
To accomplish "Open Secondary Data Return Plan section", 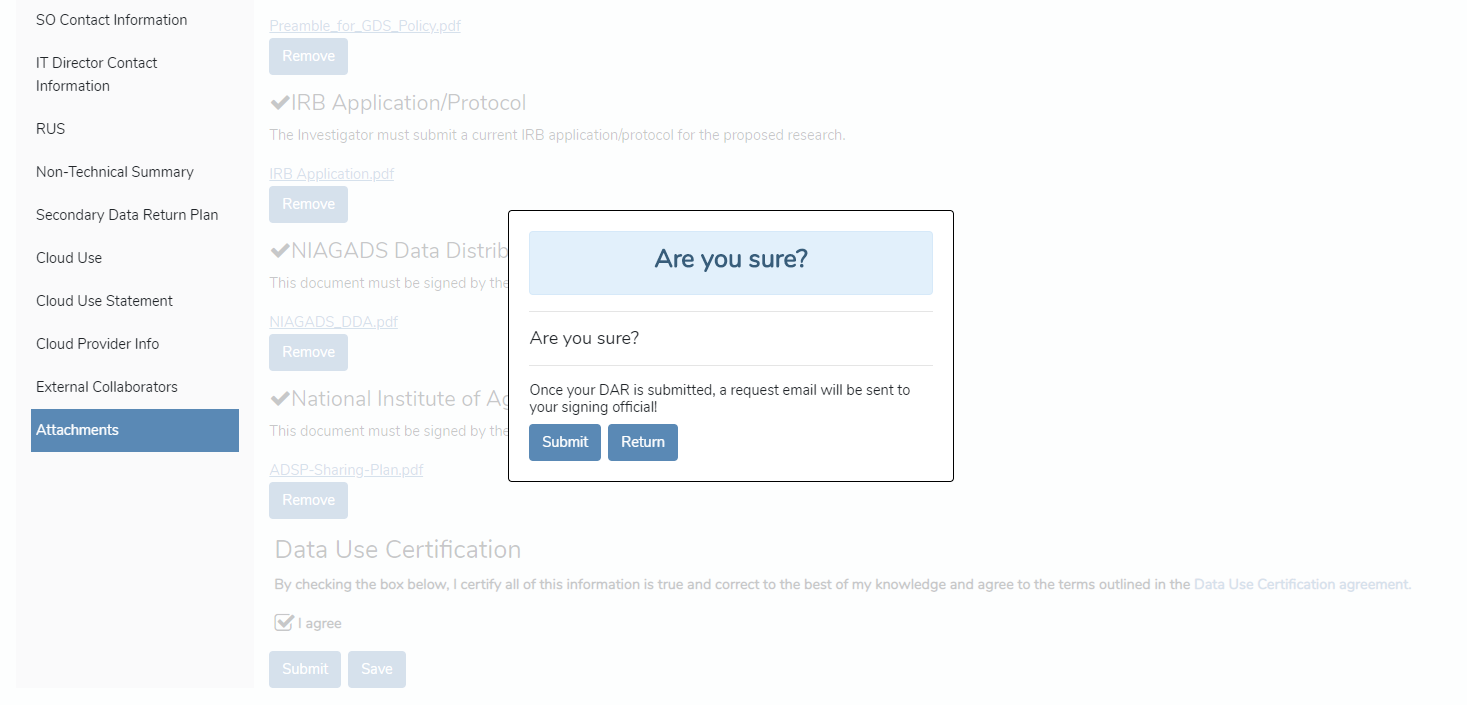I will 127,215.
